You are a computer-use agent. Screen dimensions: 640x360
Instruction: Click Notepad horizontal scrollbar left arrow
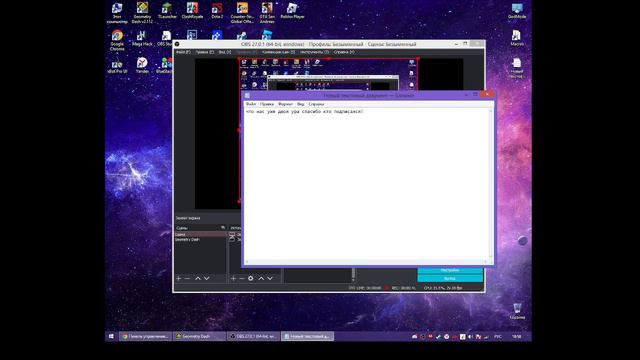tap(246, 262)
